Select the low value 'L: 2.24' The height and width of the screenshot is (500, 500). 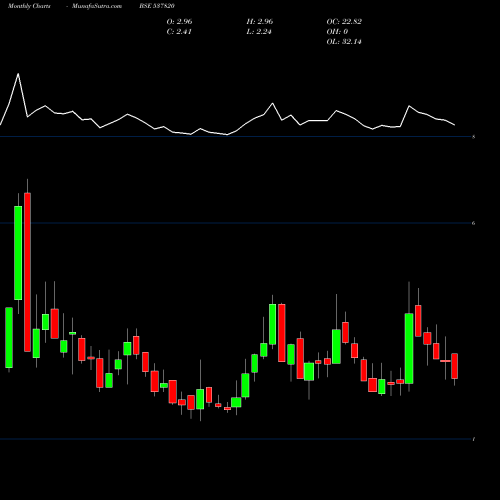coord(259,32)
